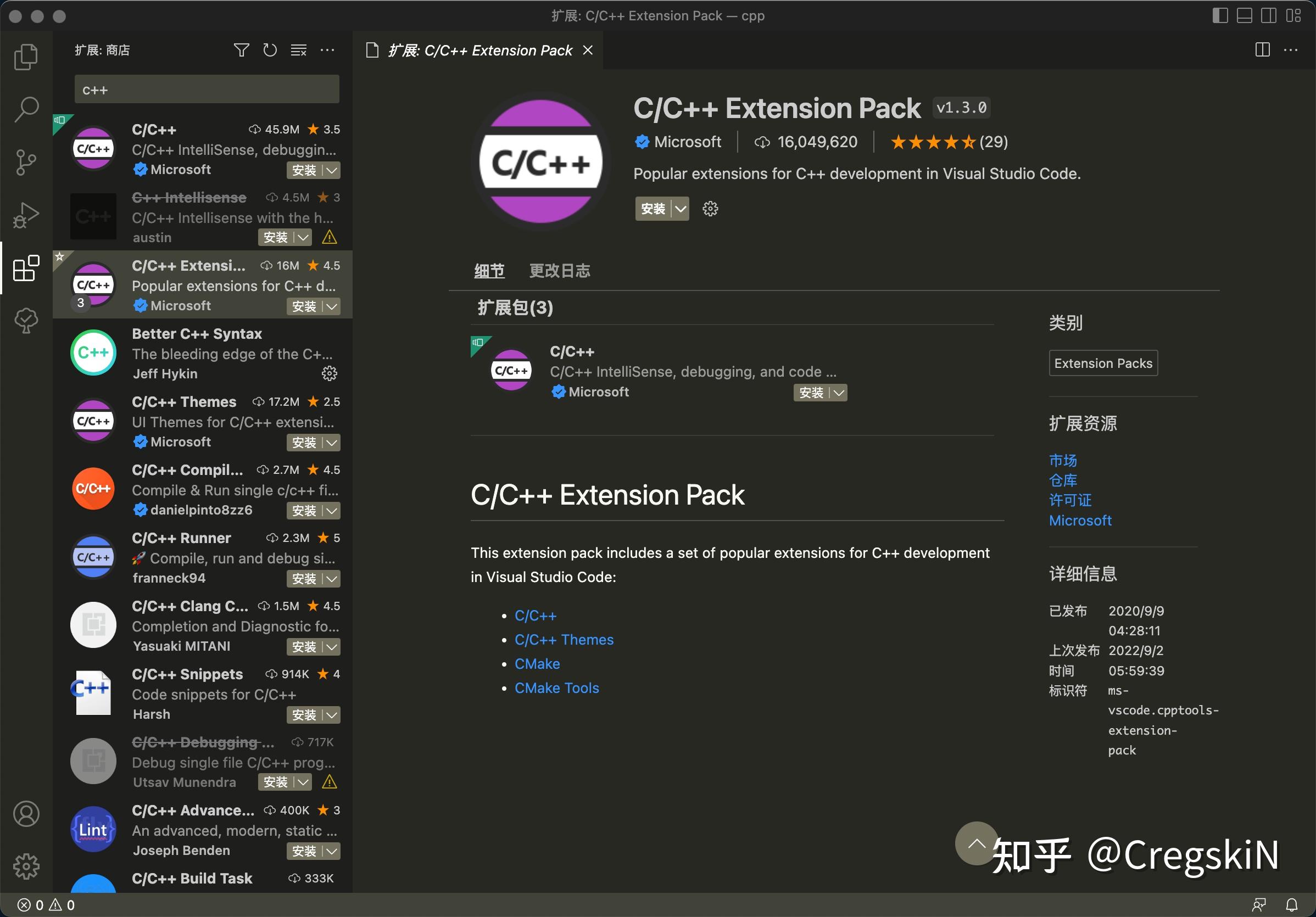Open more actions menu in Extensions panel

327,50
